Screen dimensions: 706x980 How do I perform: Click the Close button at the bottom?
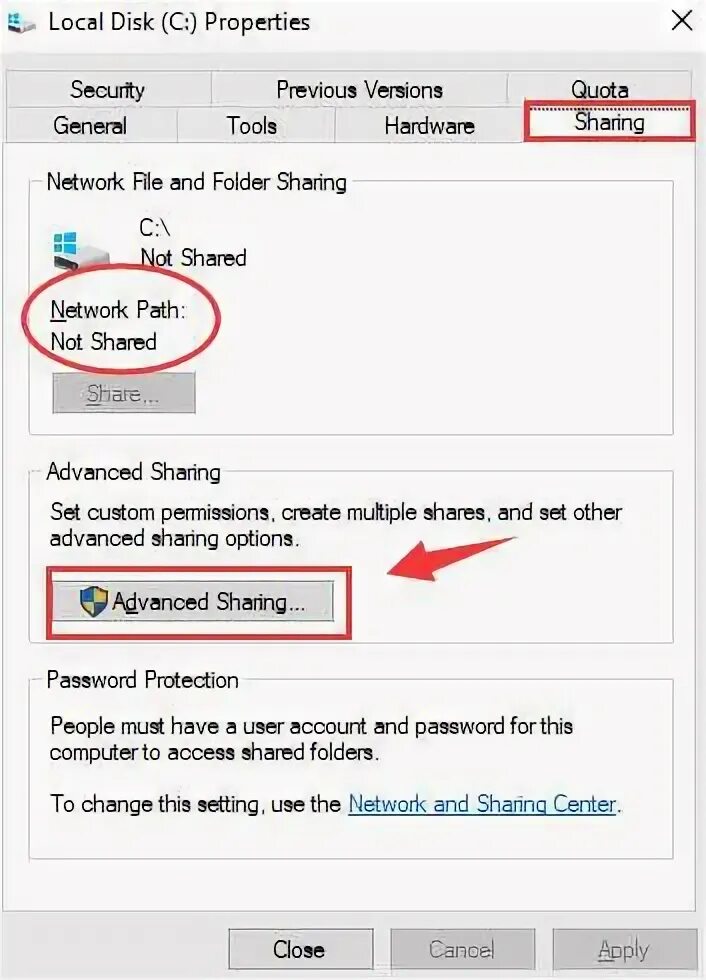pos(301,949)
